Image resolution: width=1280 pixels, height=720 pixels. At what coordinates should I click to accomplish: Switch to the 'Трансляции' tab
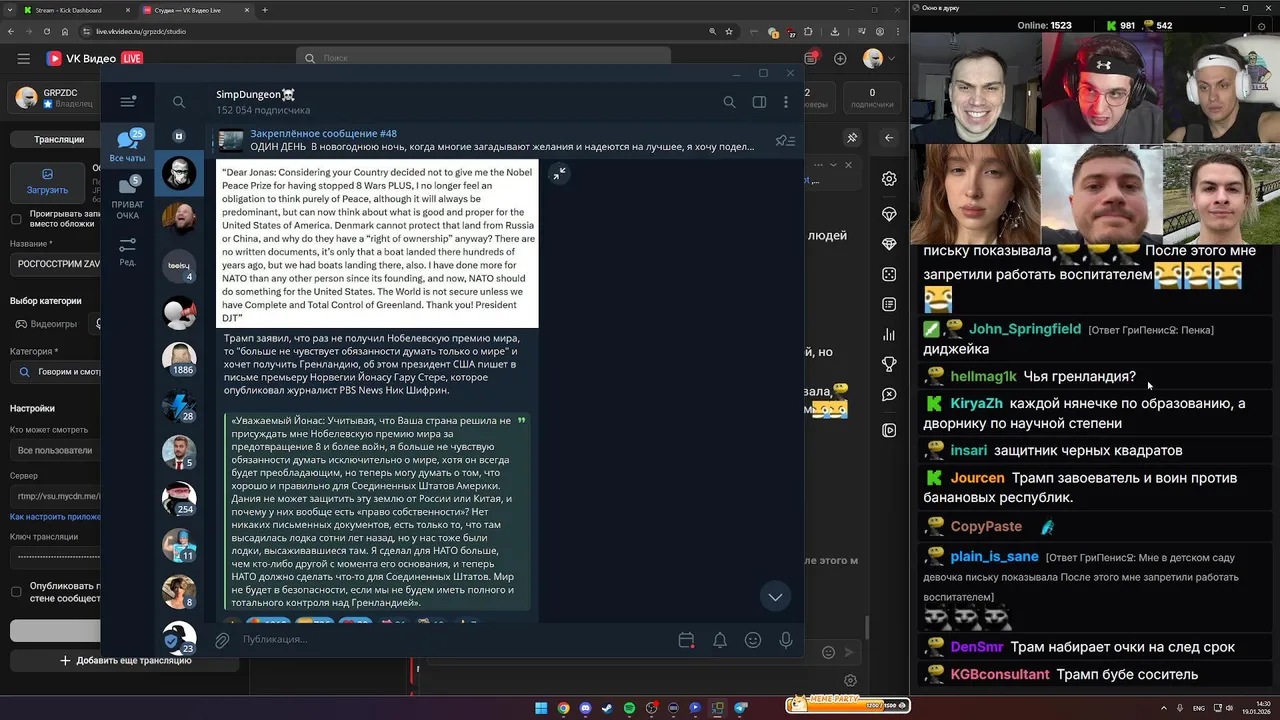58,139
